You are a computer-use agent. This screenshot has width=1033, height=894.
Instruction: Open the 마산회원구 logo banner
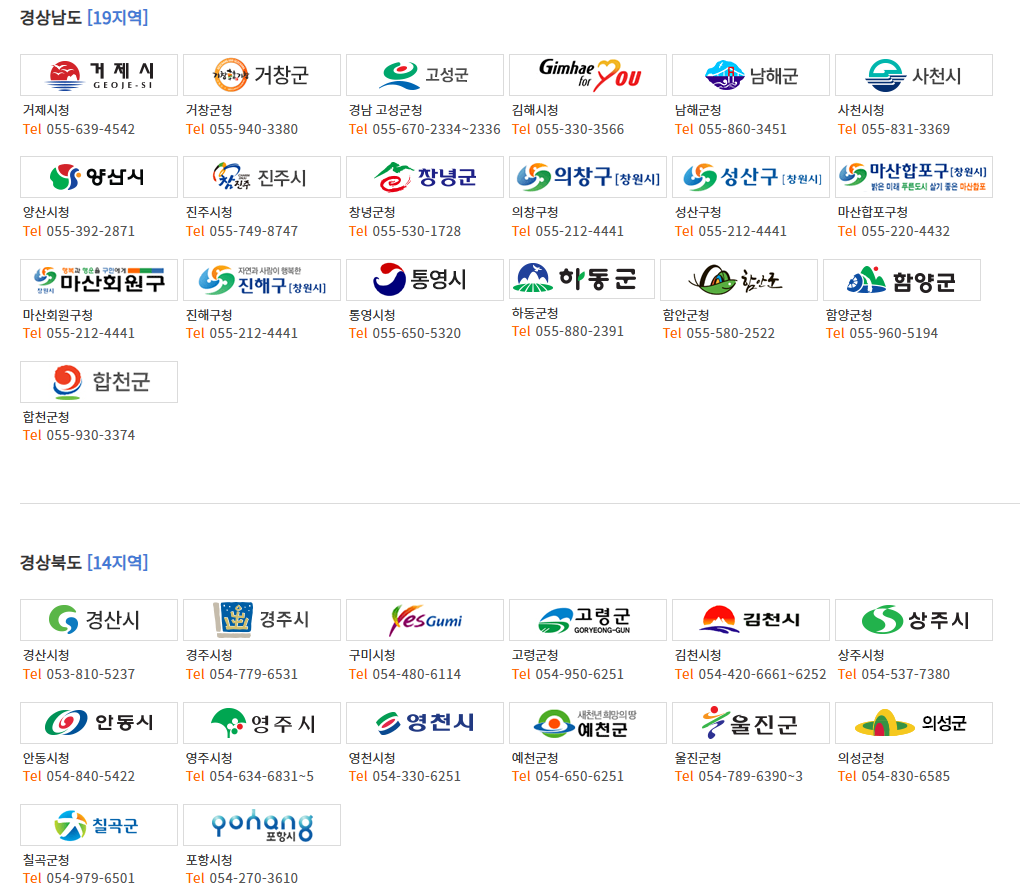click(x=99, y=280)
